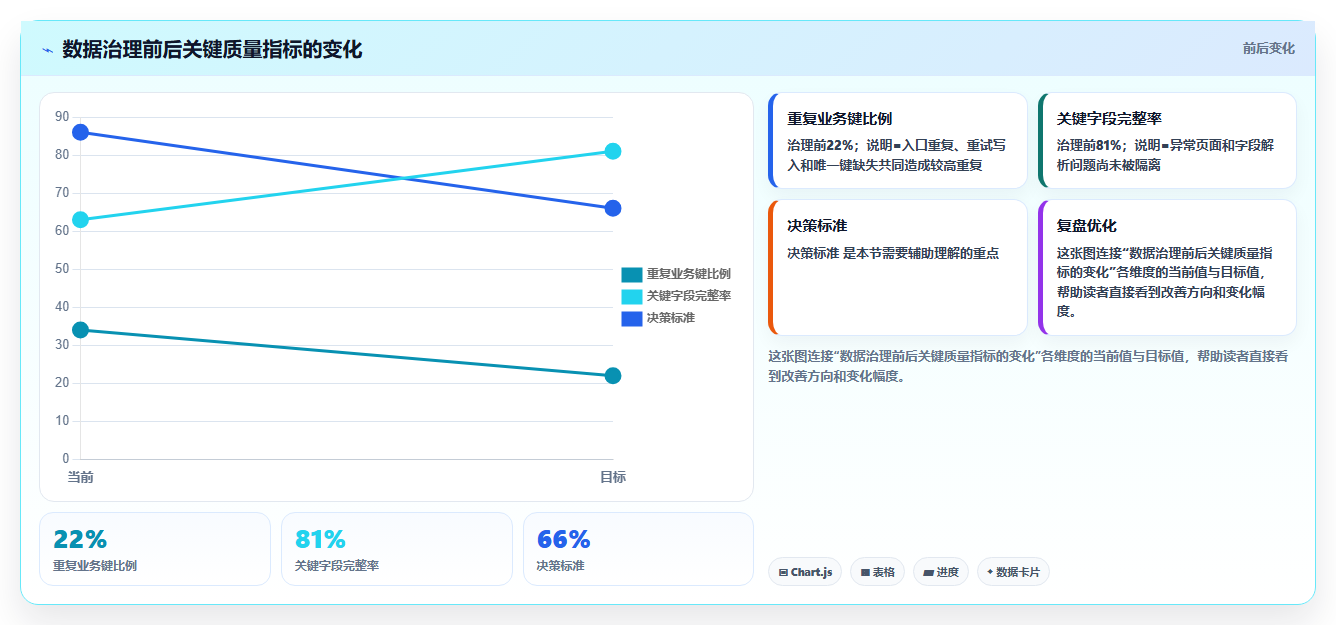Click the 治理前81% description text

(1165, 155)
